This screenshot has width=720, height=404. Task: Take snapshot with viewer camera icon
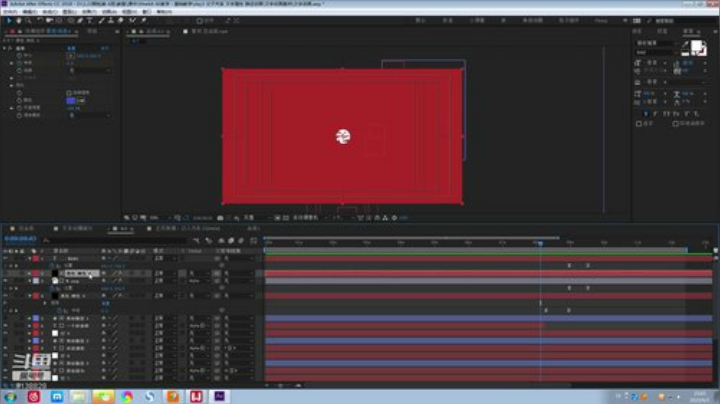[220, 218]
